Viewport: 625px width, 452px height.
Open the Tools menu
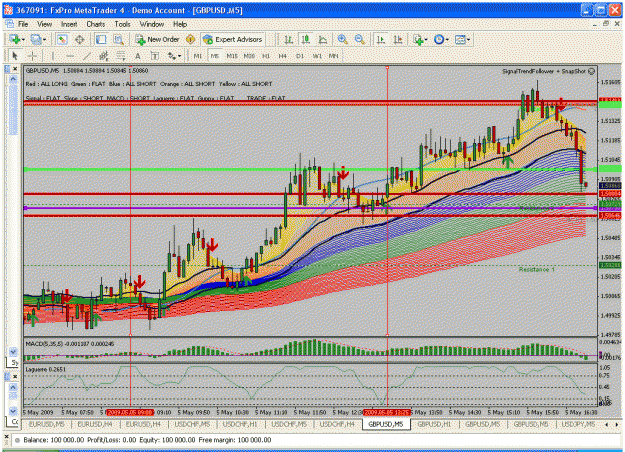click(x=122, y=24)
